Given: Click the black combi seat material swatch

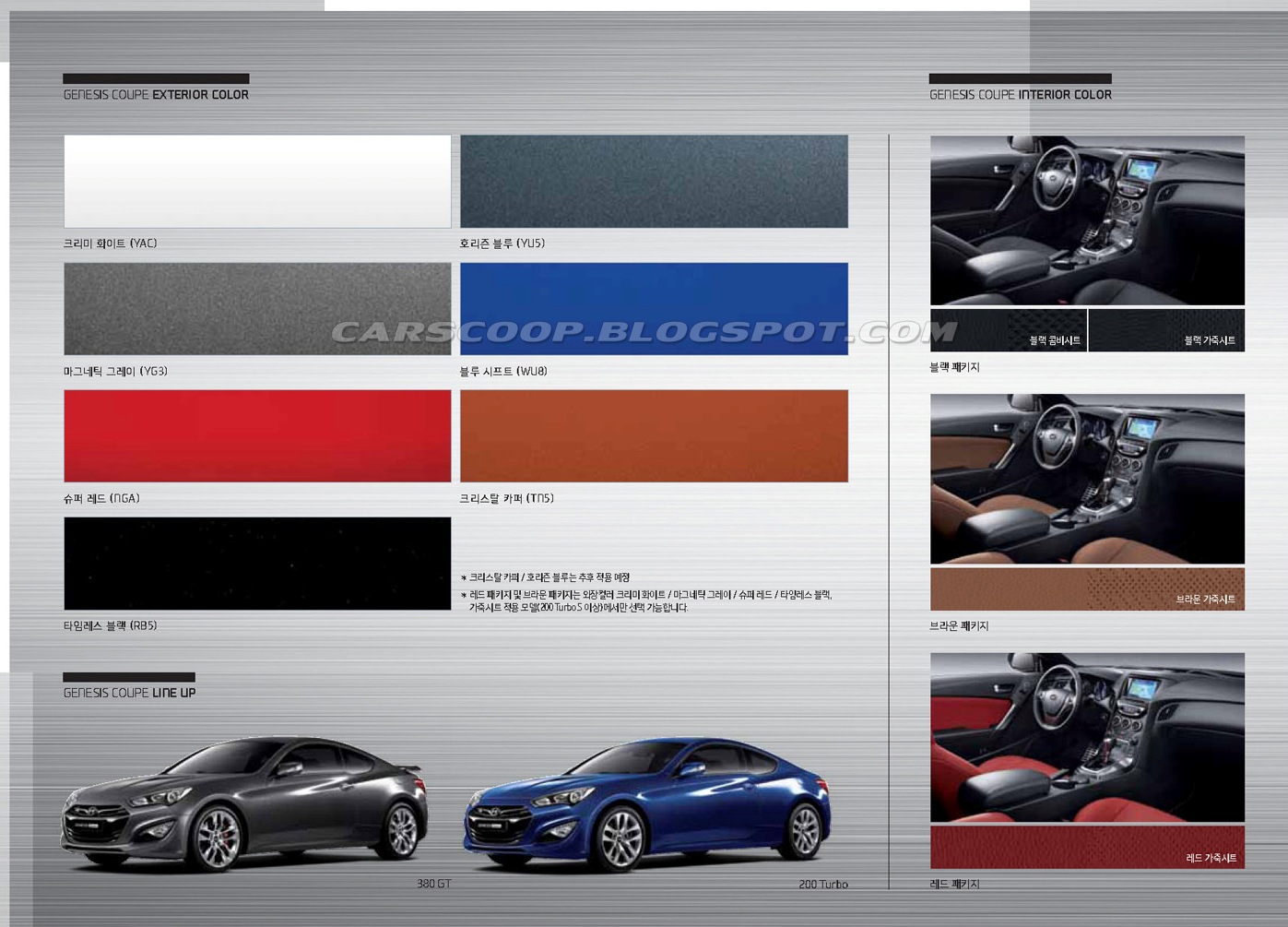Looking at the screenshot, I should click(1009, 330).
